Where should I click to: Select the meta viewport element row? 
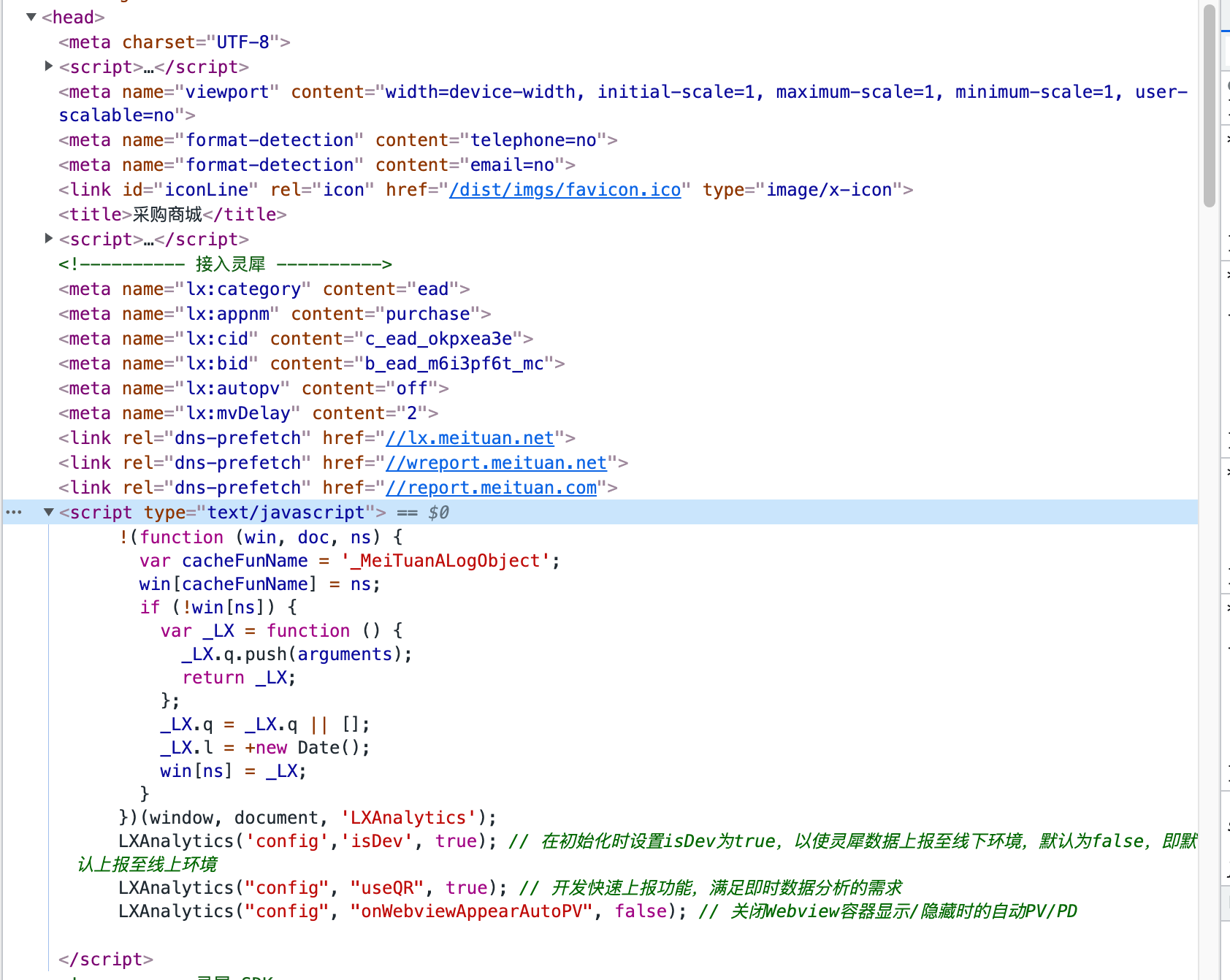[623, 104]
